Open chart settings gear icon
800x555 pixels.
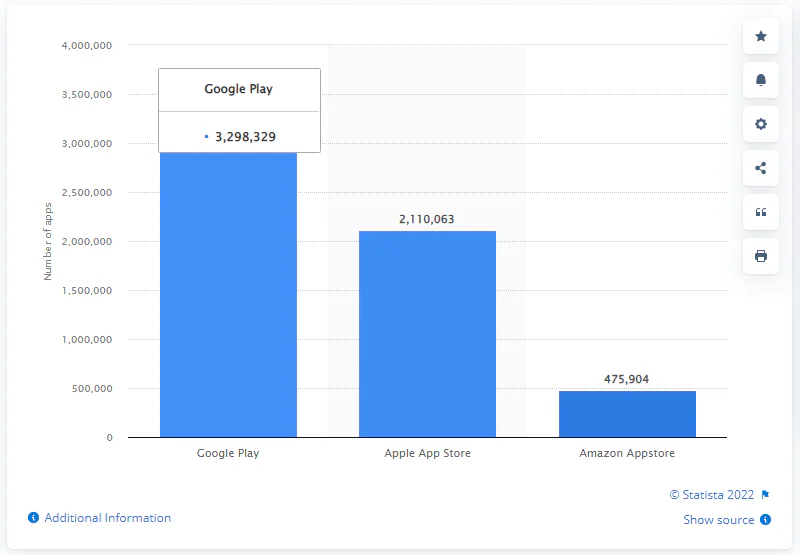[761, 124]
